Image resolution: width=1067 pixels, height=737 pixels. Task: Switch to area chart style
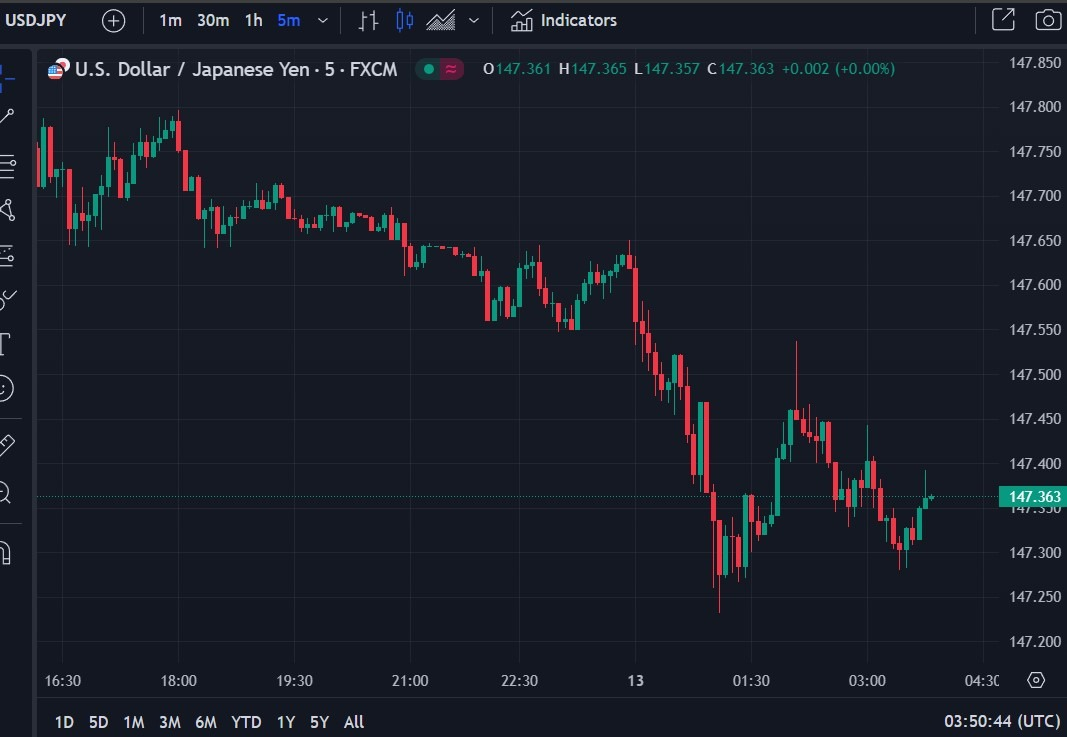point(441,21)
